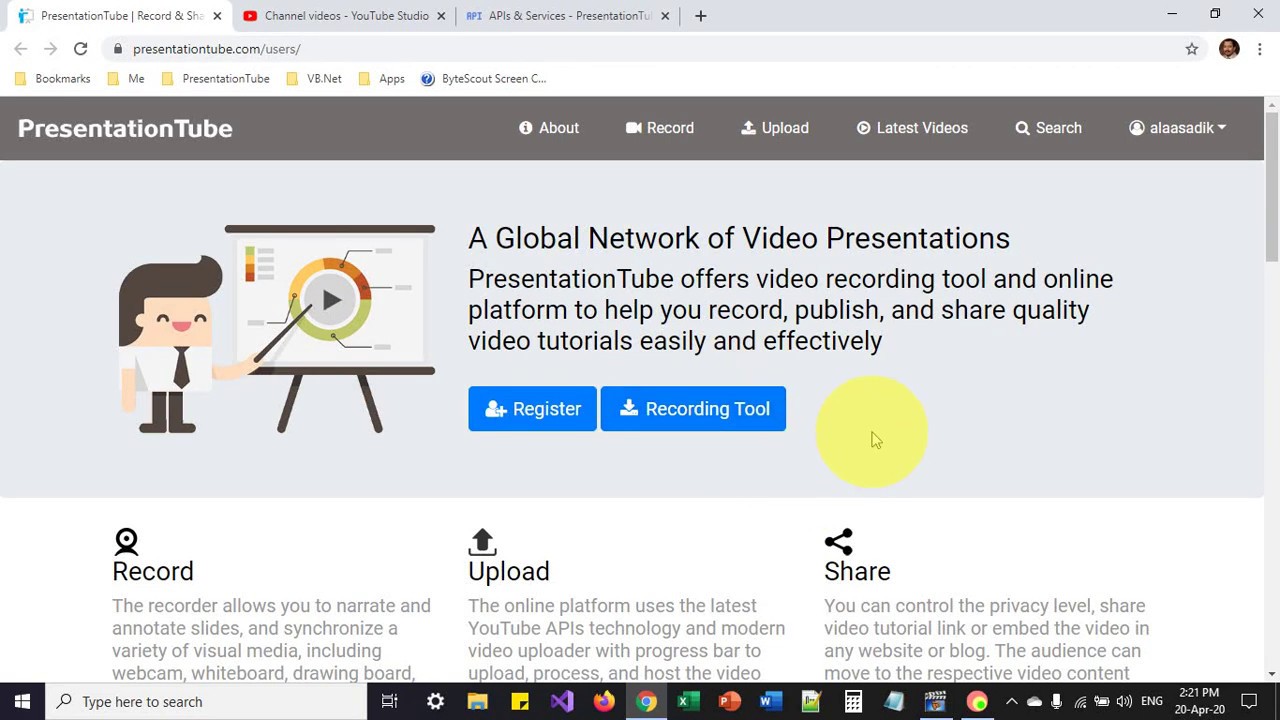Open PowerPoint from the taskbar
This screenshot has height=720, width=1280.
[x=729, y=702]
